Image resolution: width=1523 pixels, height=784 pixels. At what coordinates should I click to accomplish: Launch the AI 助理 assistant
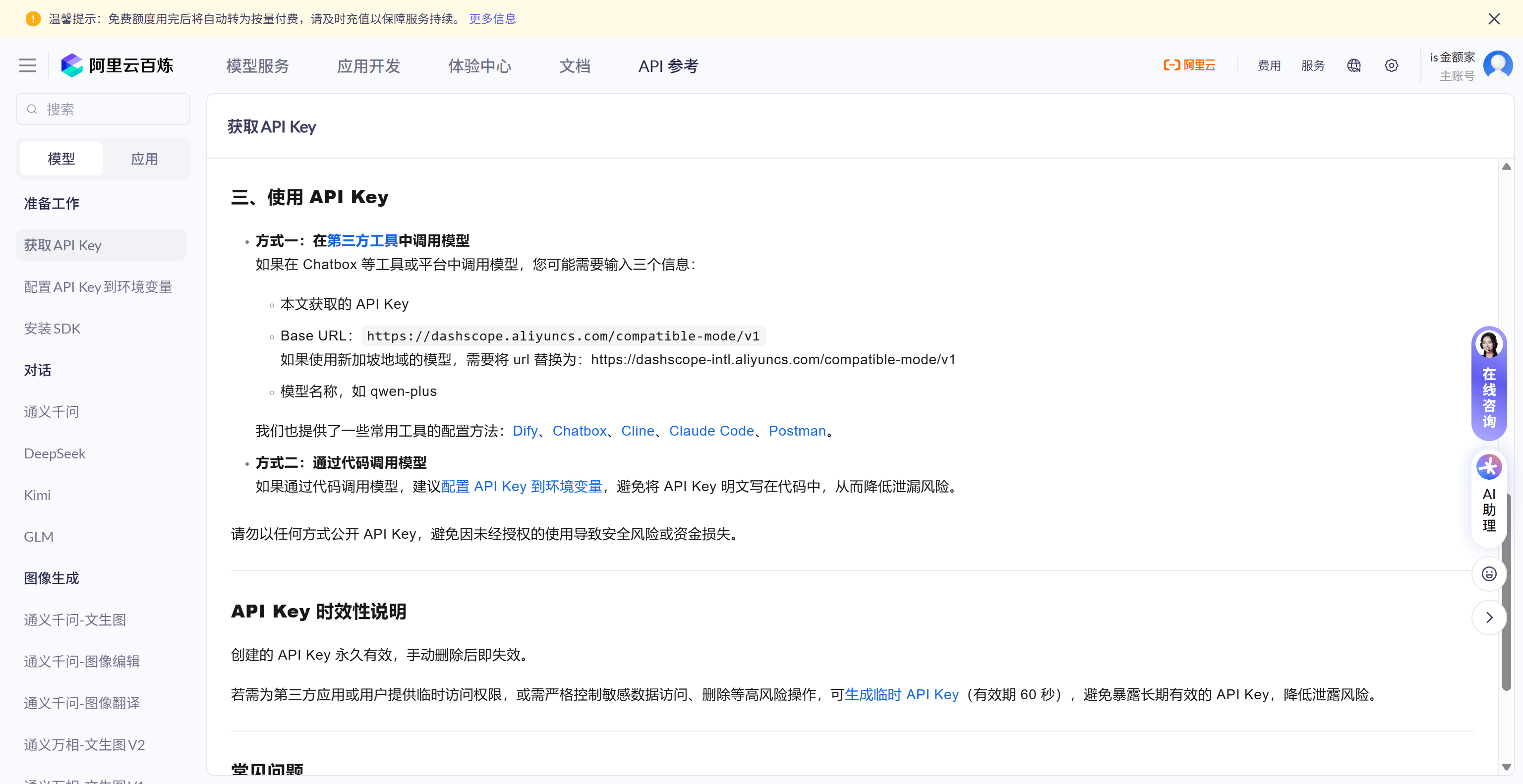click(x=1488, y=493)
